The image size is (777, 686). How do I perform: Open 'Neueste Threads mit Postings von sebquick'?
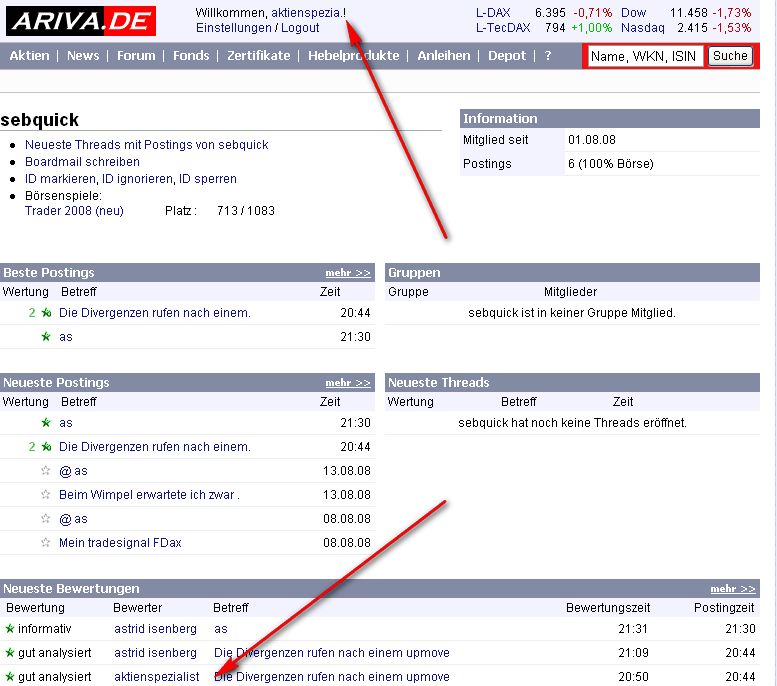[147, 145]
